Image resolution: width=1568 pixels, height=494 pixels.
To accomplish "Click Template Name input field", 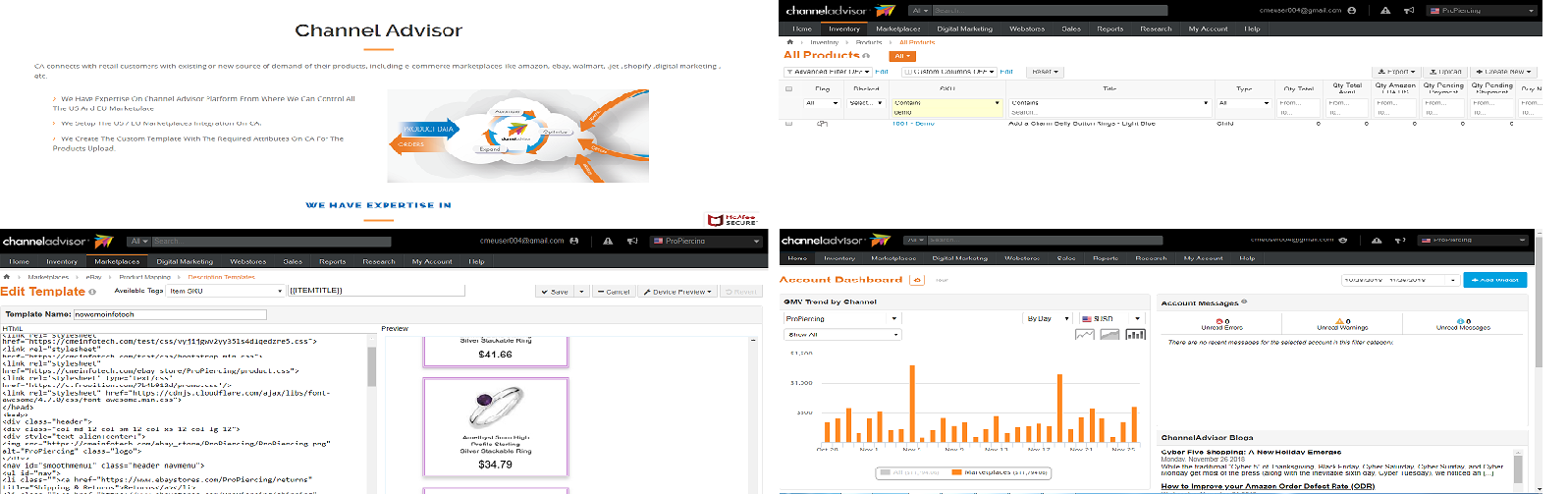I will [x=170, y=314].
